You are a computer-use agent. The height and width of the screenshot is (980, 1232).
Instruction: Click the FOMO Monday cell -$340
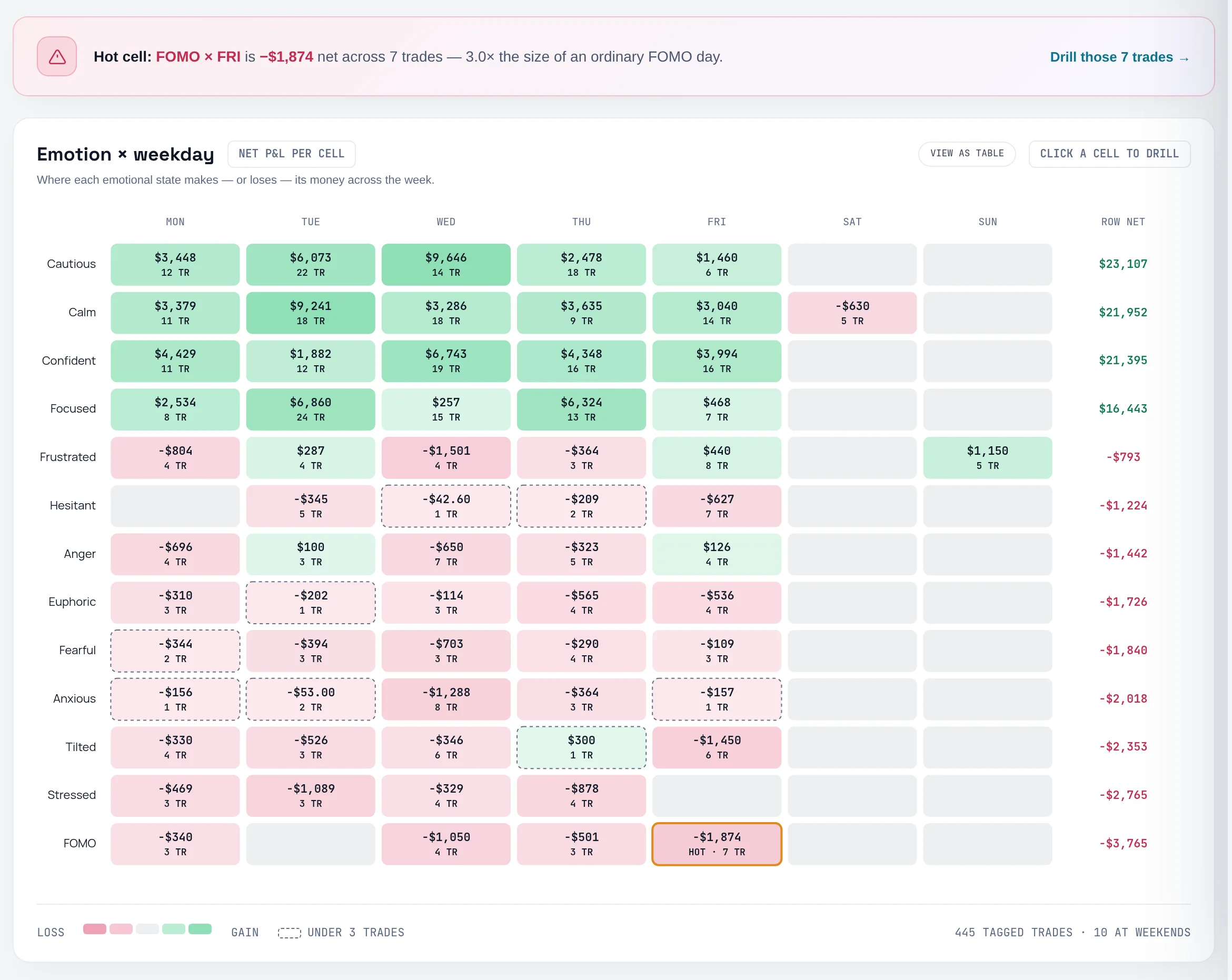tap(175, 844)
